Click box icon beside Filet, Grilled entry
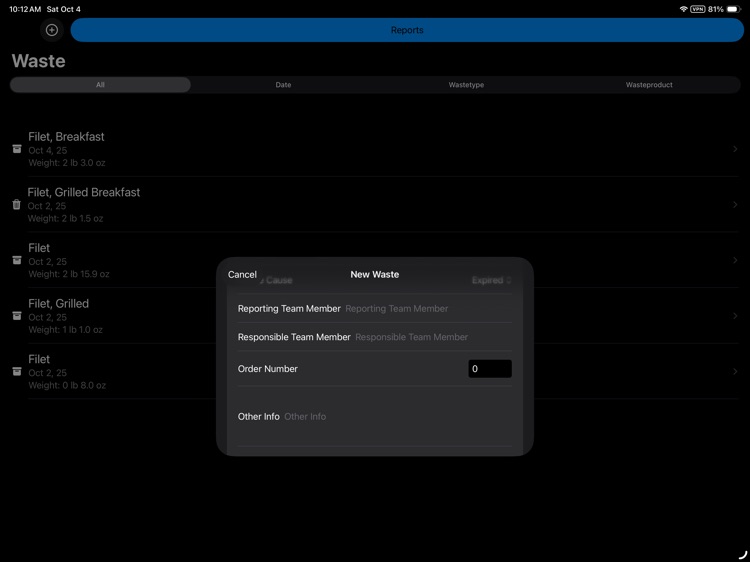 click(x=17, y=316)
